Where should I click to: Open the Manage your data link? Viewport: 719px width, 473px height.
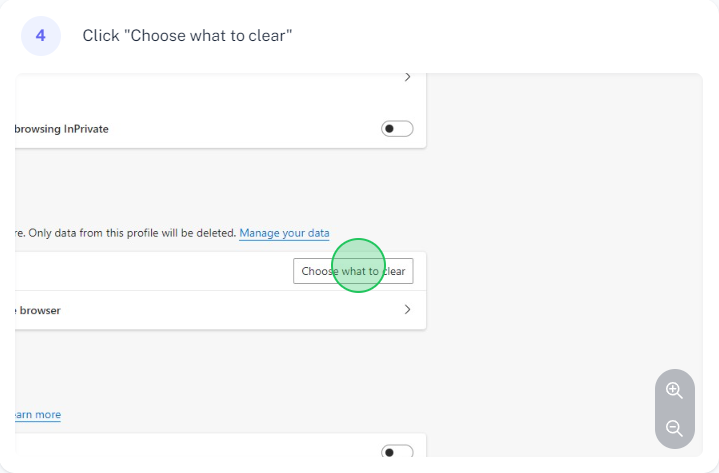(x=284, y=233)
